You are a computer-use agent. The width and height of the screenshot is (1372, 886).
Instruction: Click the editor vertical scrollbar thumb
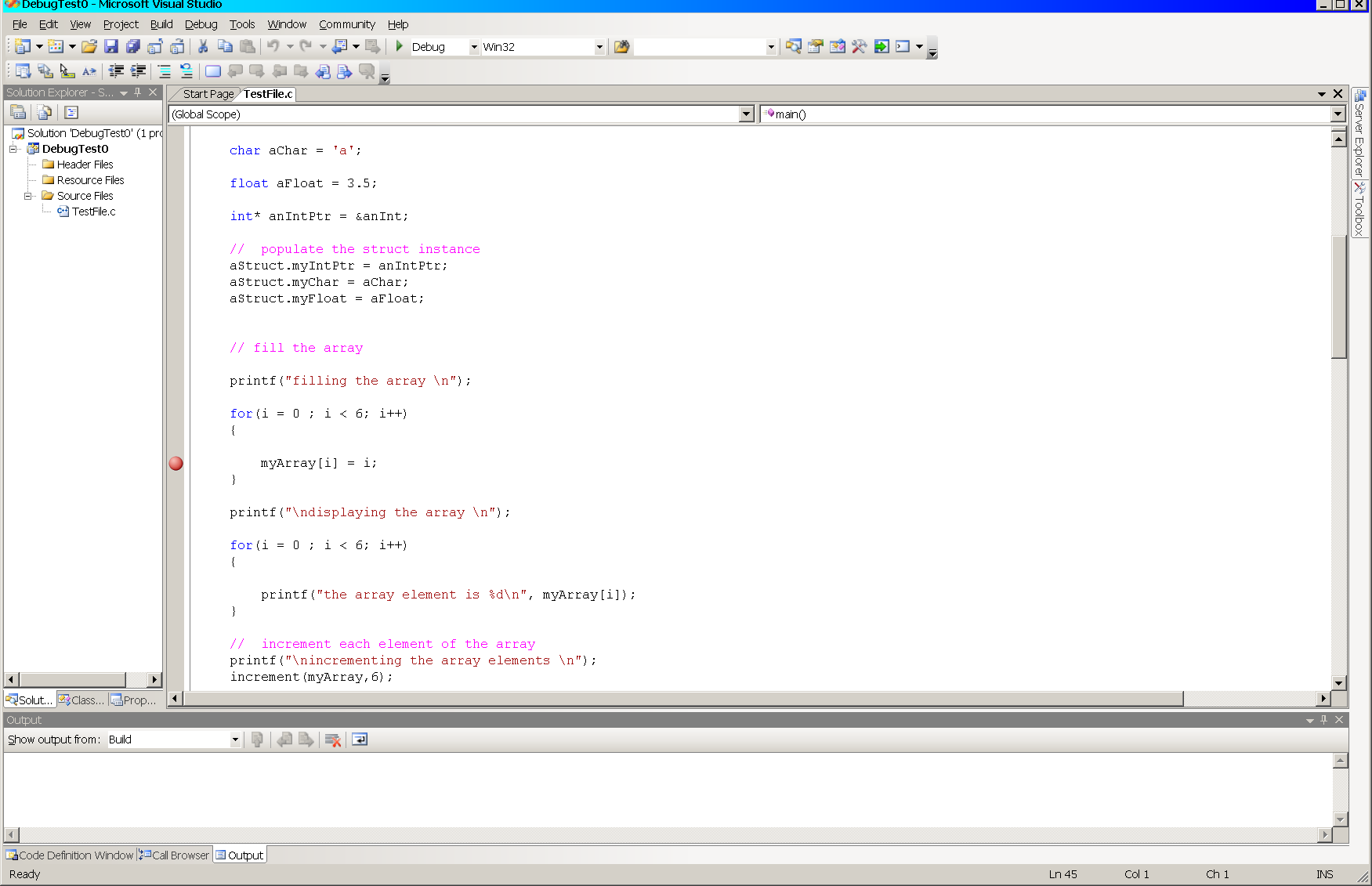tap(1338, 296)
